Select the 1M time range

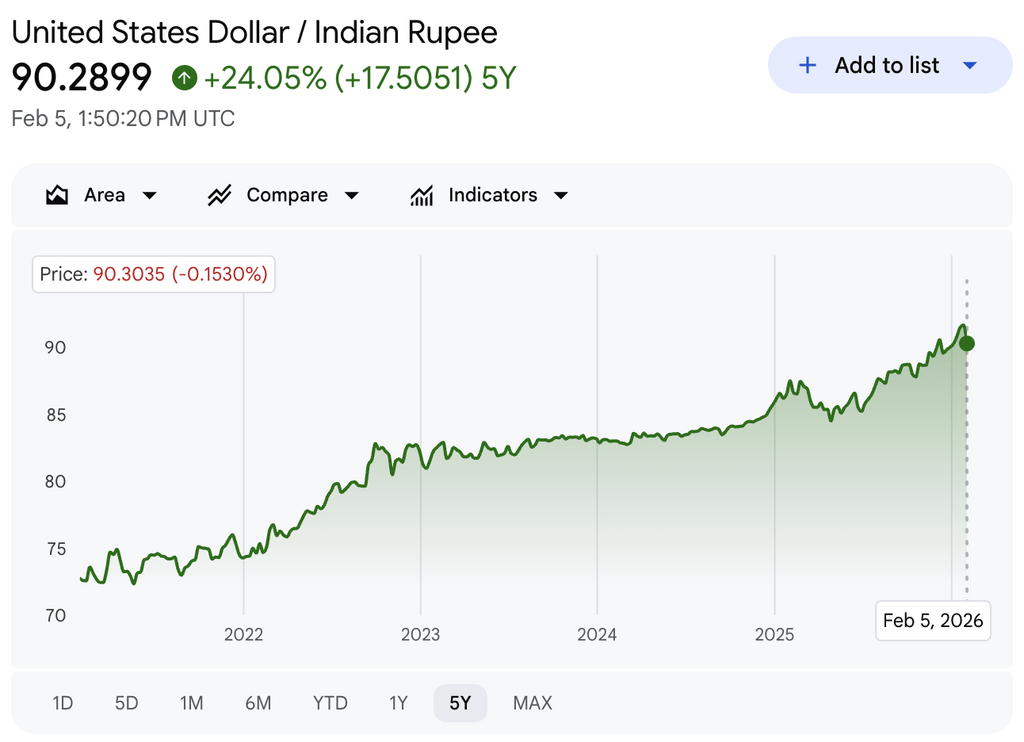click(191, 703)
